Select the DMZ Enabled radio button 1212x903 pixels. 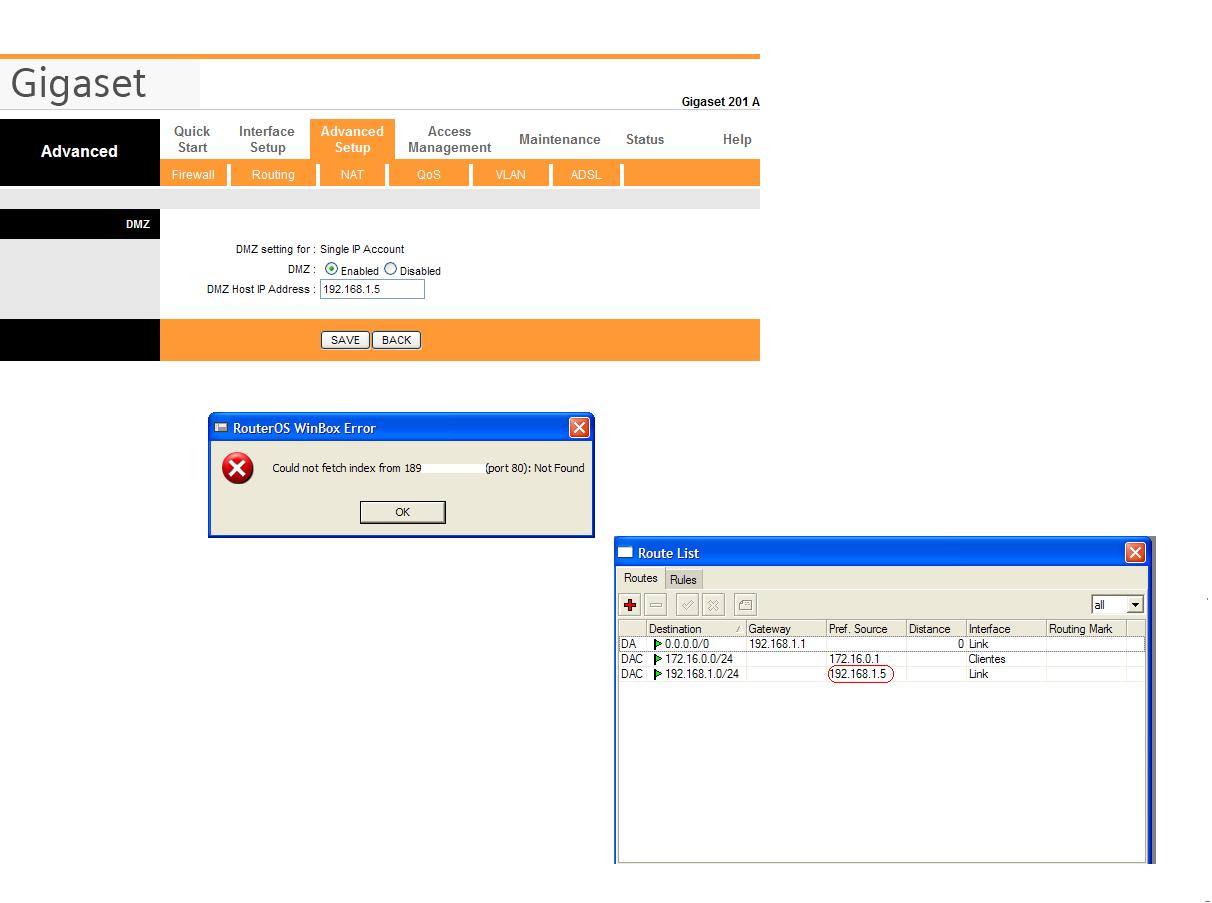(331, 270)
